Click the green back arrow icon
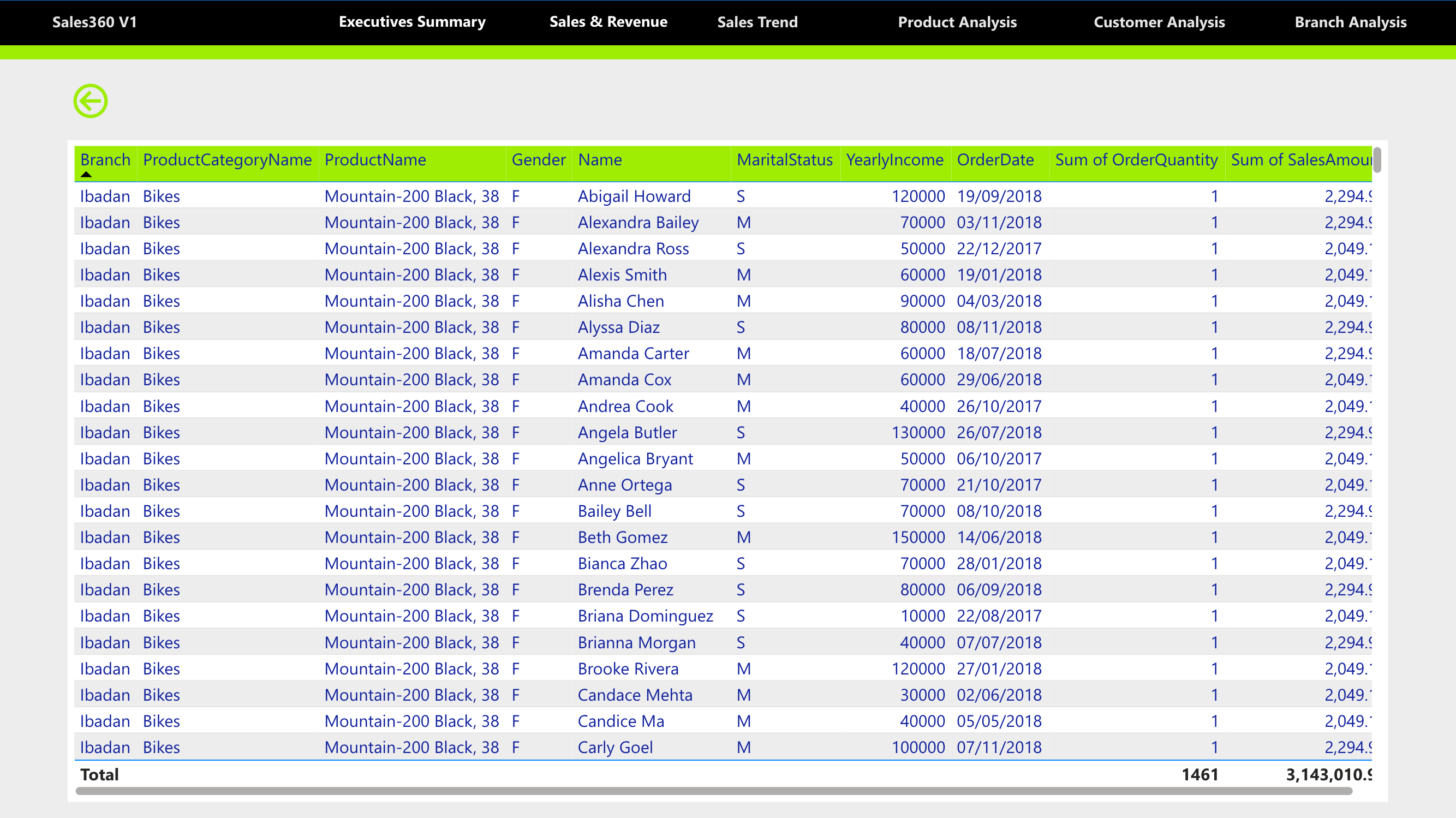1456x818 pixels. pyautogui.click(x=91, y=101)
